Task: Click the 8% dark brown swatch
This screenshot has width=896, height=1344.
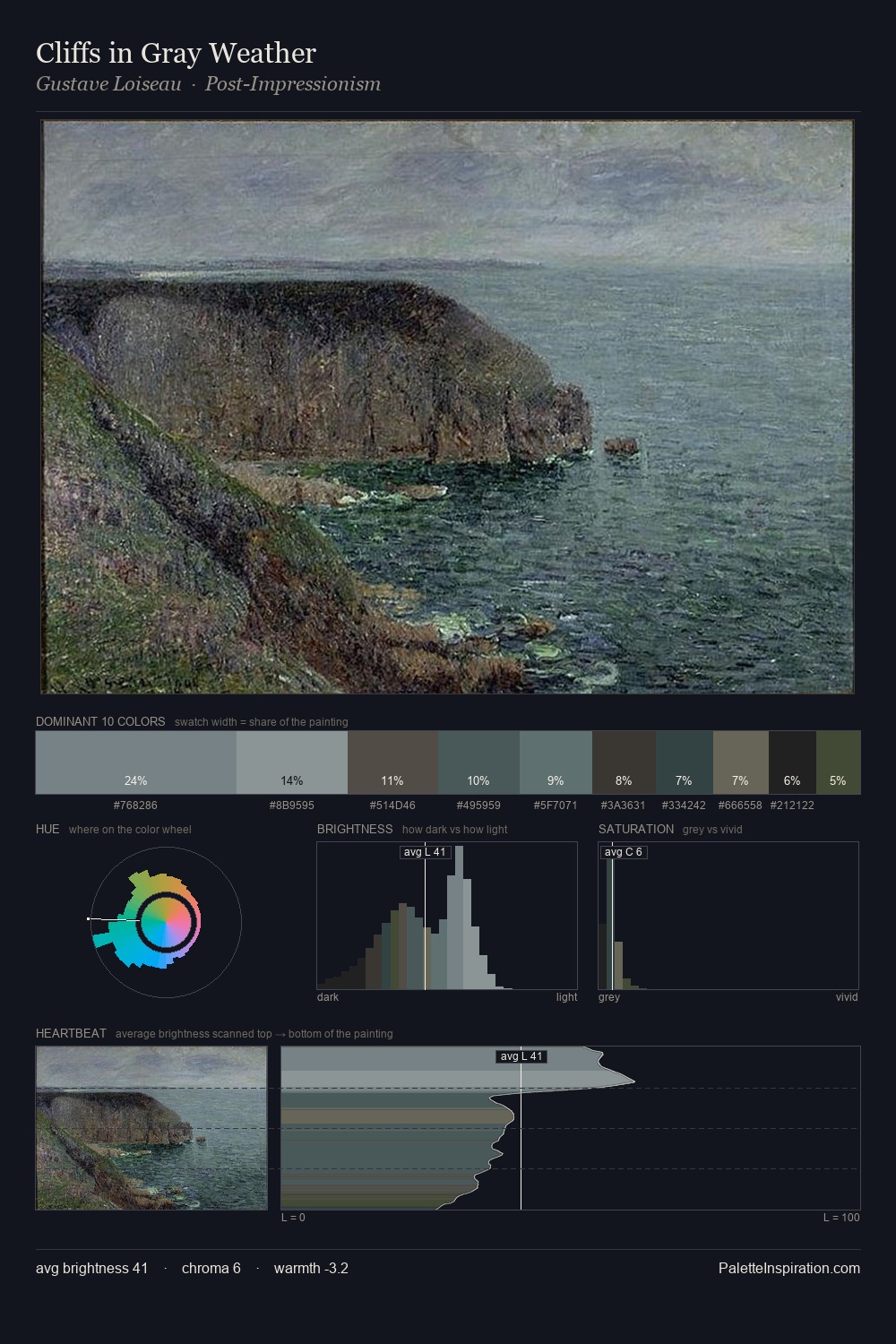Action: [624, 762]
